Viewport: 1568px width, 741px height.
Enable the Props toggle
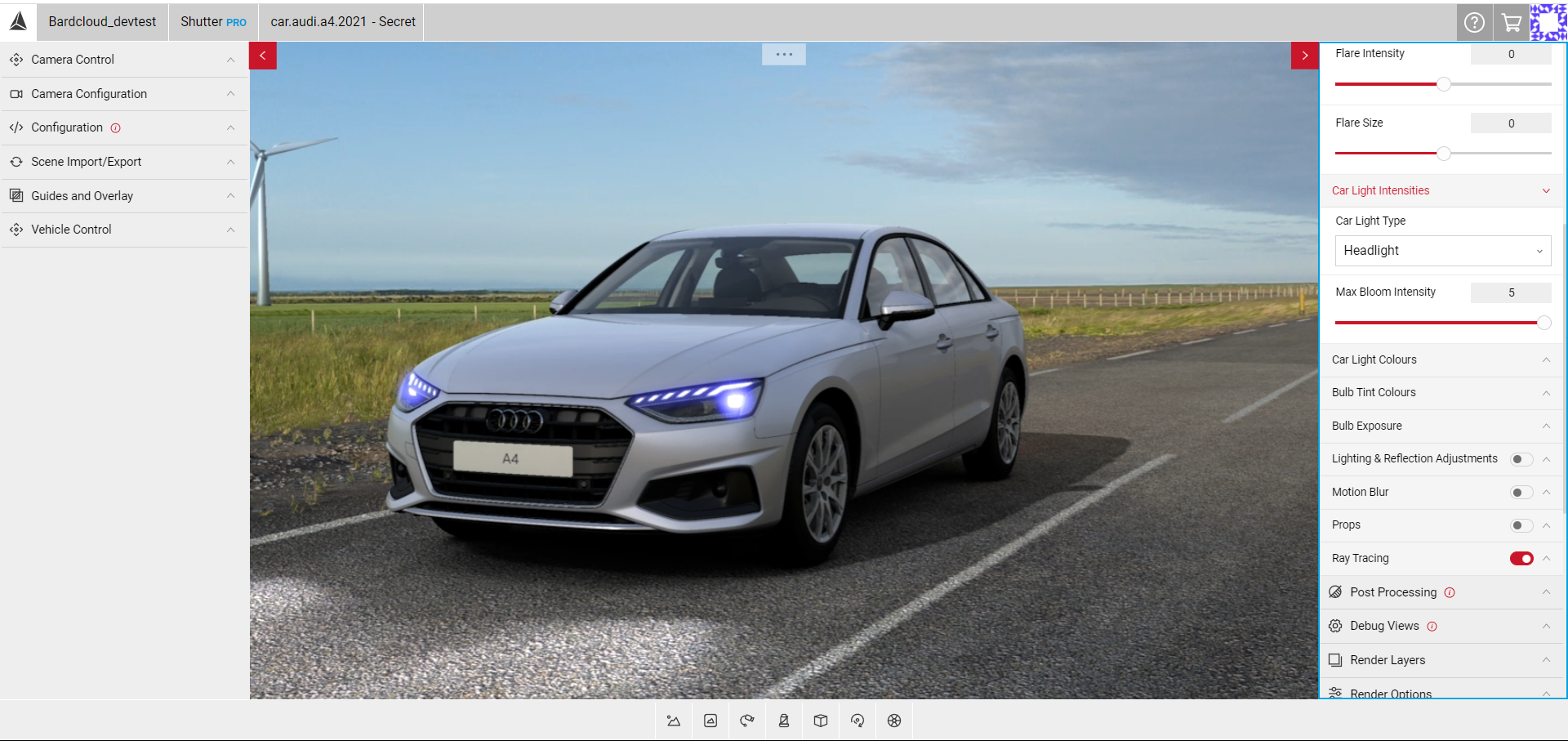1521,525
